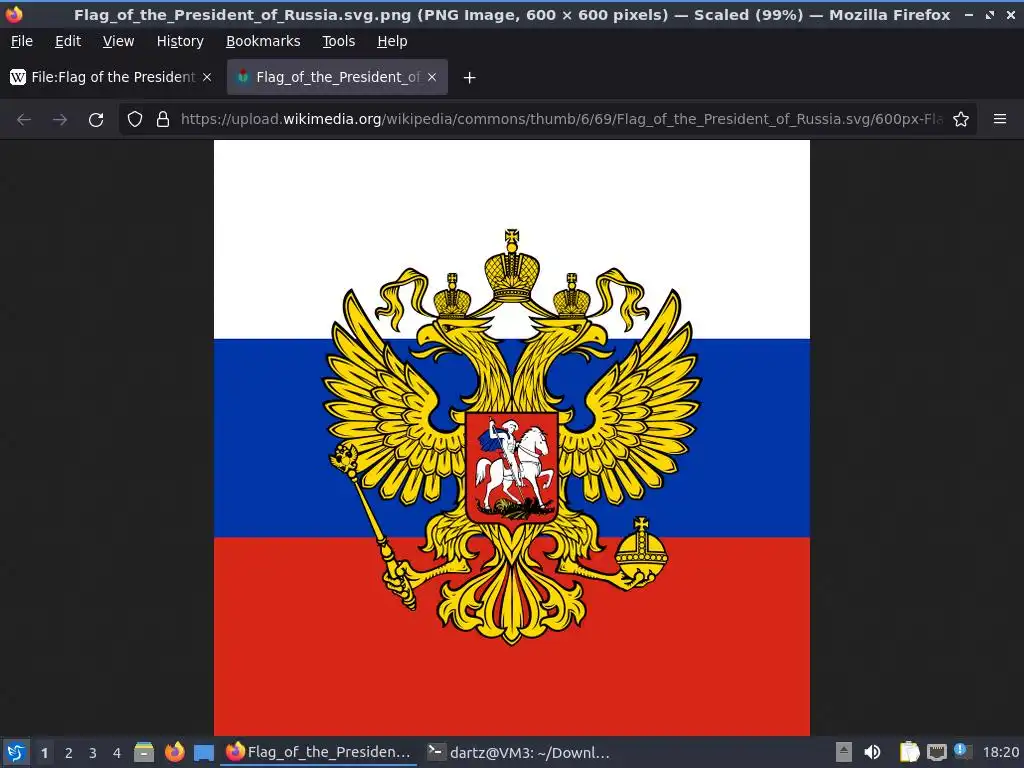Go back to previous page
This screenshot has width=1024, height=768.
pos(24,120)
